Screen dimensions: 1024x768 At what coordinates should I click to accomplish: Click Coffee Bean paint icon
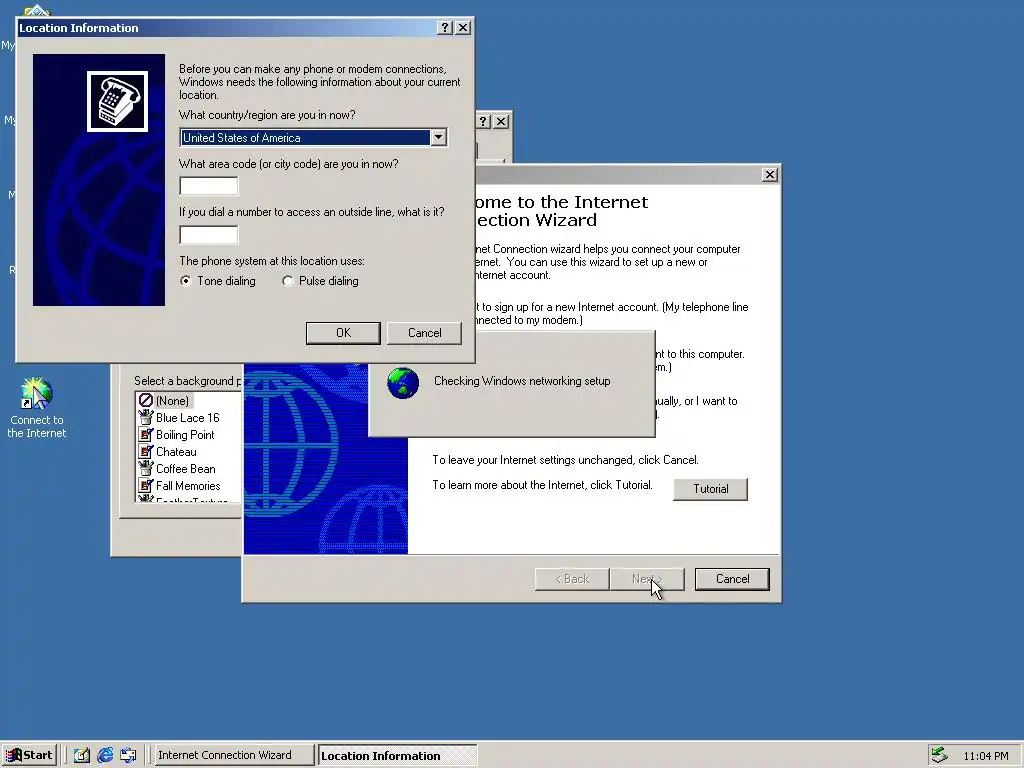[x=146, y=468]
